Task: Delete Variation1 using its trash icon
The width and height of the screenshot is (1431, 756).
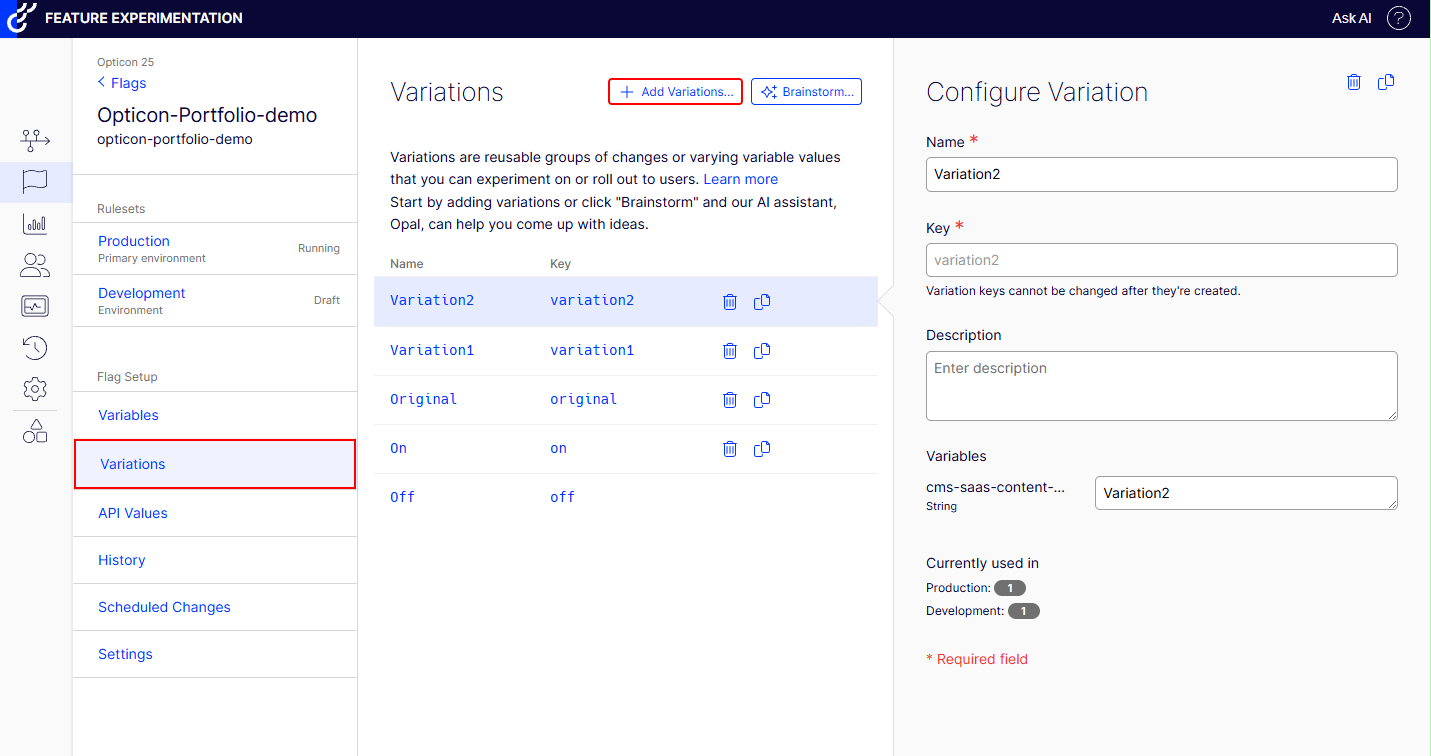Action: (729, 350)
